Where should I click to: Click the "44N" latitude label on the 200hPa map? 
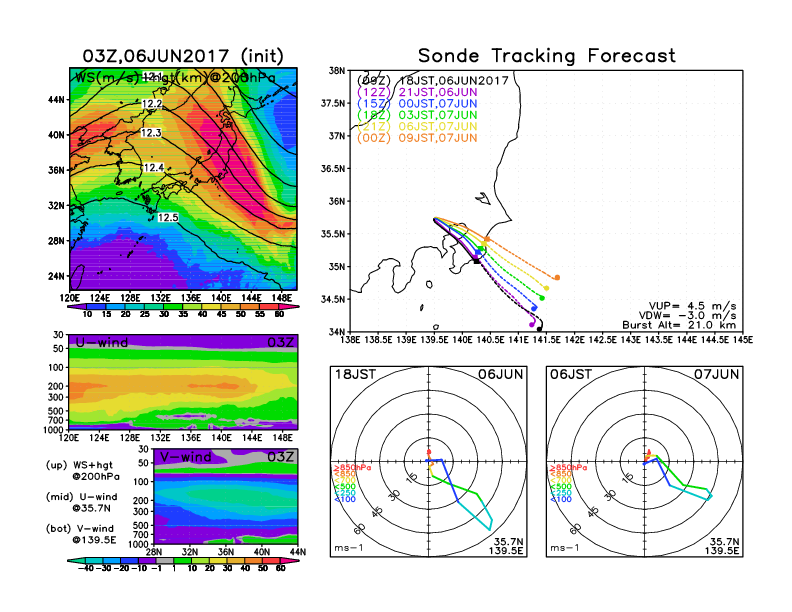click(56, 99)
